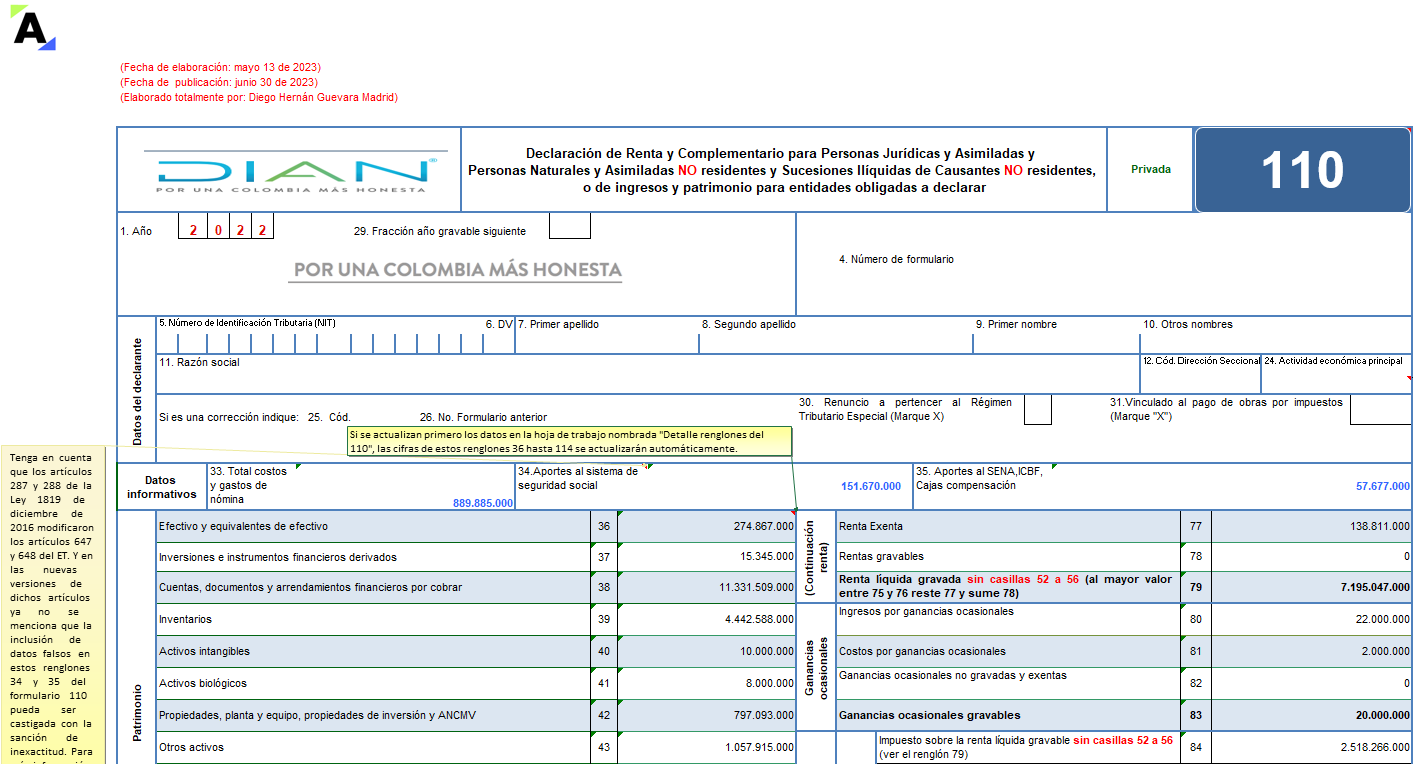Viewport: 1413px width, 764px height.
Task: Select Ganancias ocasionales gravables value 20.000.000
Action: 1311,716
